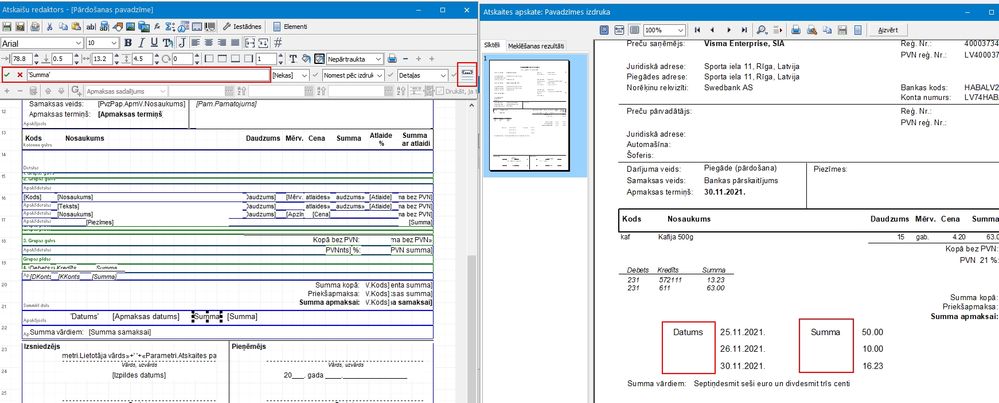The image size is (999, 403).
Task: Click the Aizvērt button to close the preview
Action: tap(887, 31)
